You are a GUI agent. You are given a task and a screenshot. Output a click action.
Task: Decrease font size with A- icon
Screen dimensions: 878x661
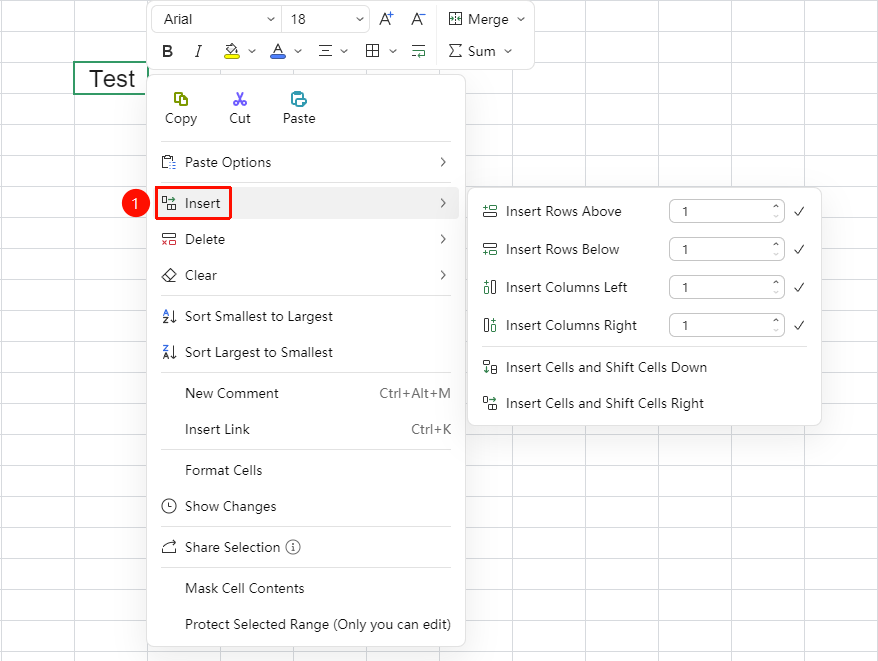coord(418,19)
